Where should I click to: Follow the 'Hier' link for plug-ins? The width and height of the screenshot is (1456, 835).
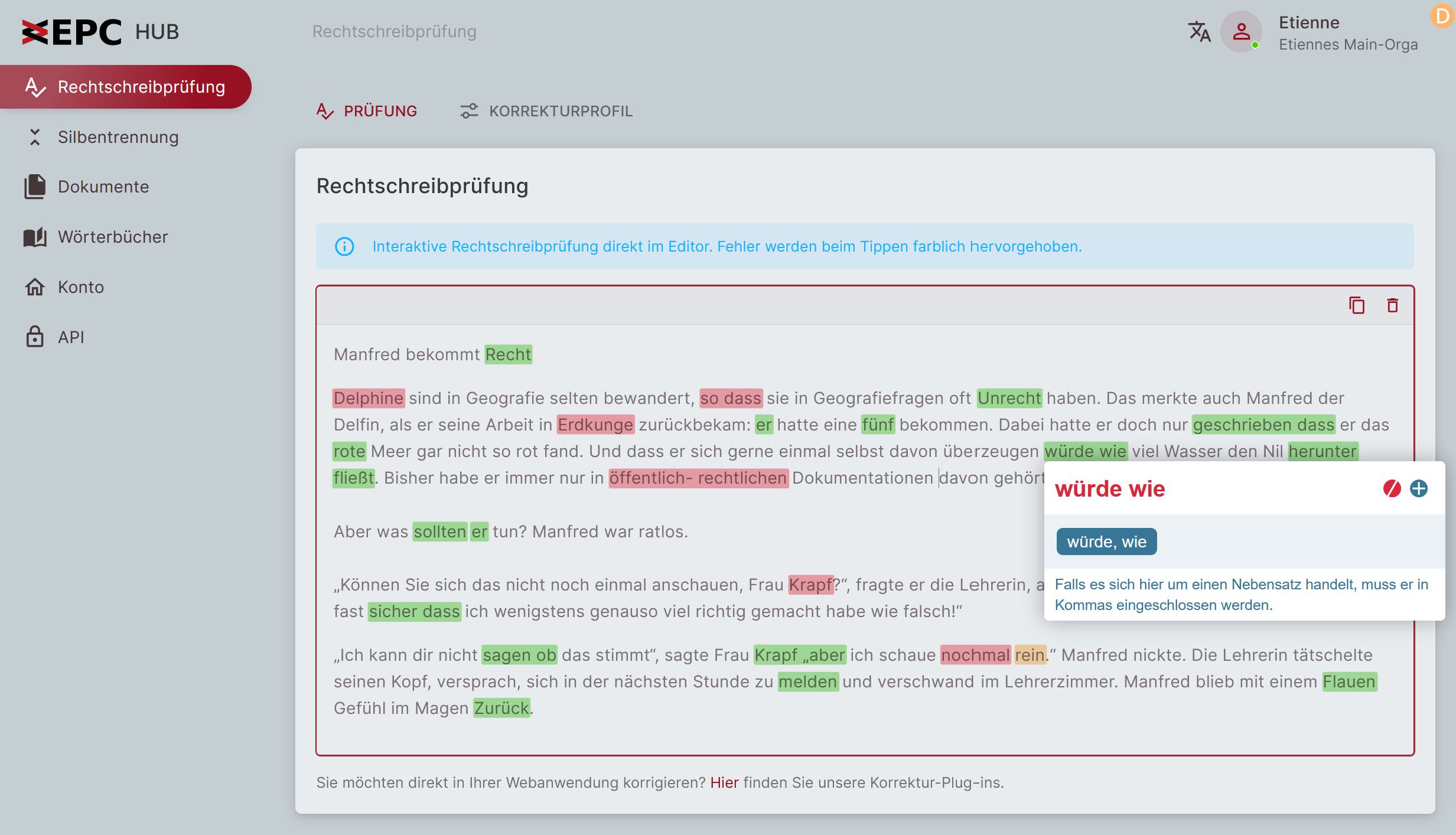coord(724,782)
